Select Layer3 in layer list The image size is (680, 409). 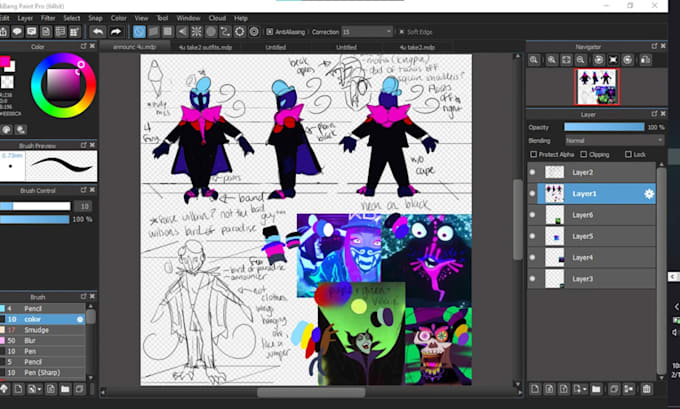point(592,279)
